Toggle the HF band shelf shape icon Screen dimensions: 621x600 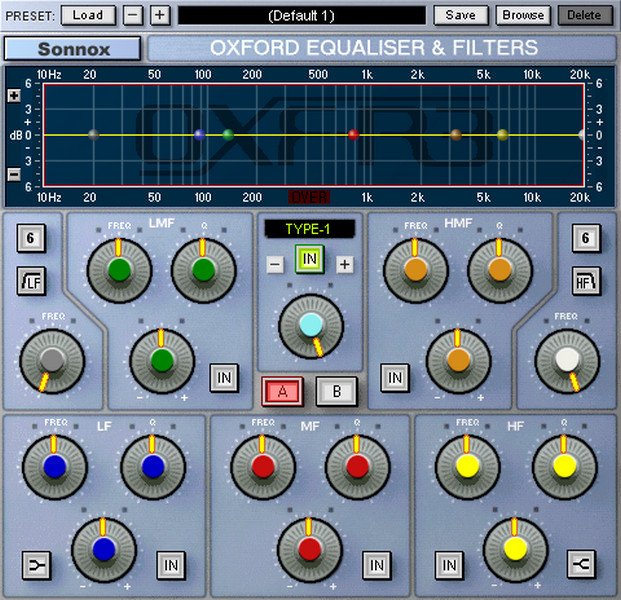582,566
